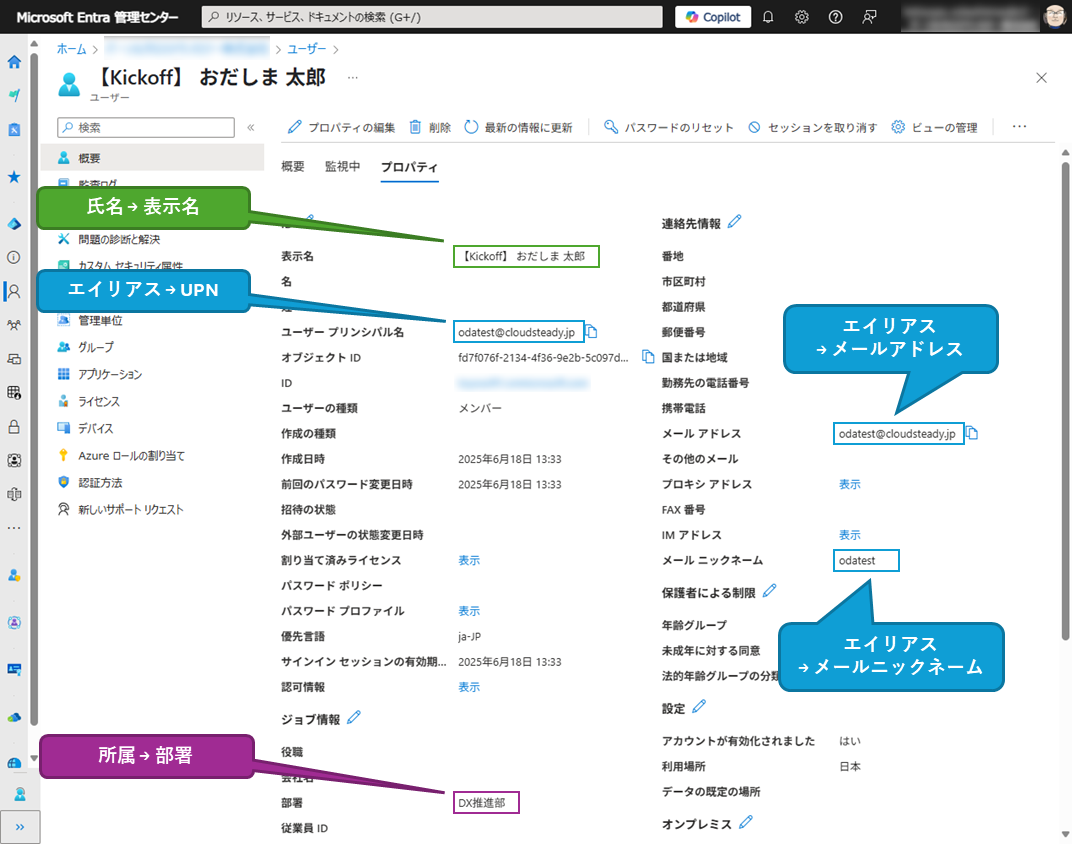
Task: Open Users icon in left rail
Action: [14, 292]
